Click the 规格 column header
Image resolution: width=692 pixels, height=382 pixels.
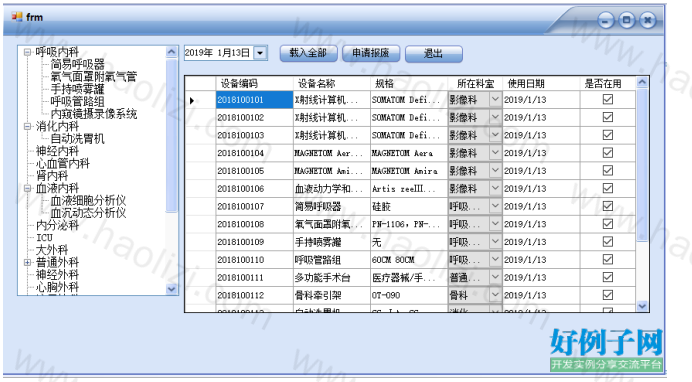[x=409, y=83]
